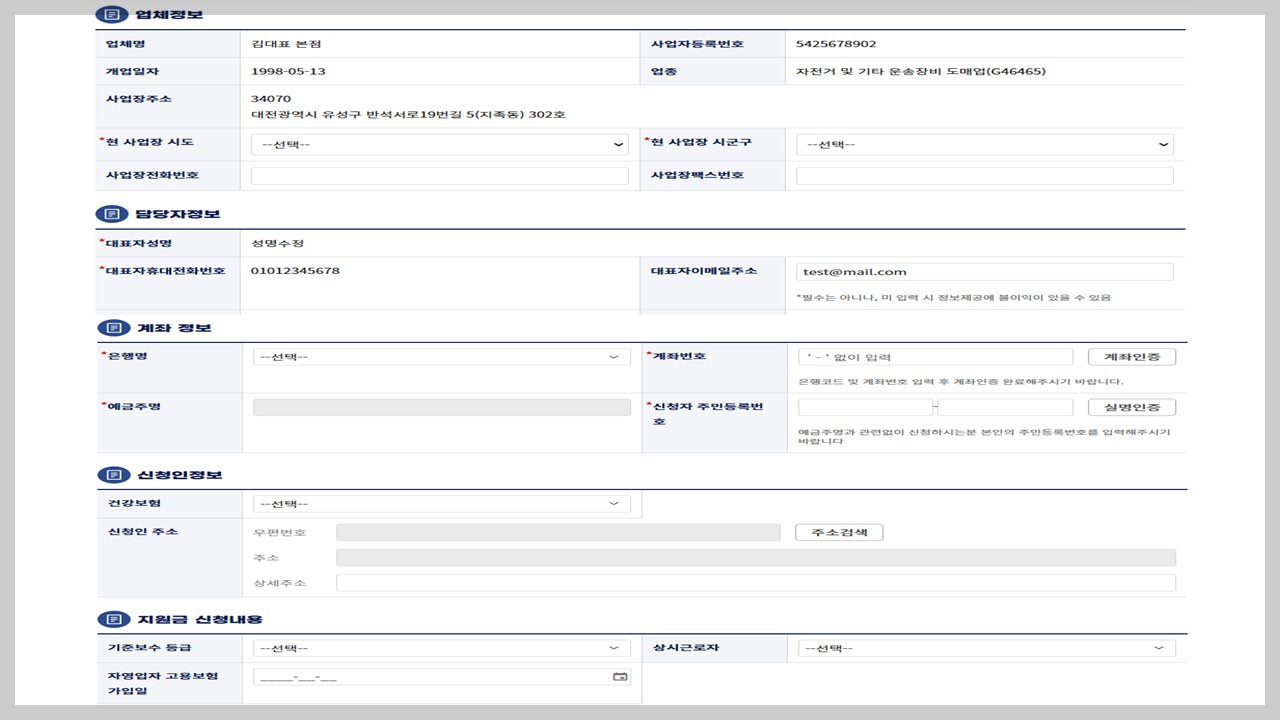Select the postal code 34070

271,99
